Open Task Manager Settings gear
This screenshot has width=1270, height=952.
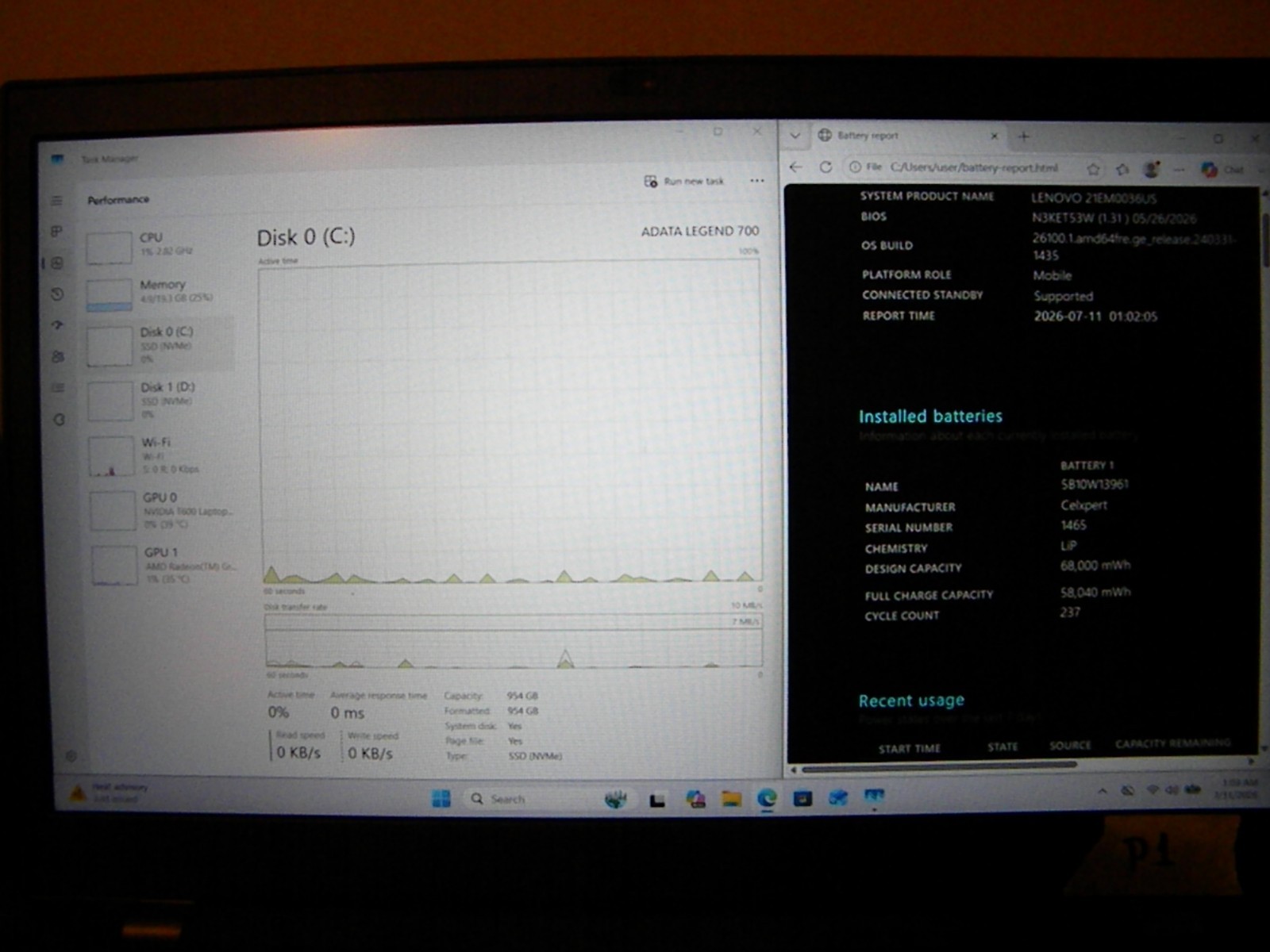71,756
